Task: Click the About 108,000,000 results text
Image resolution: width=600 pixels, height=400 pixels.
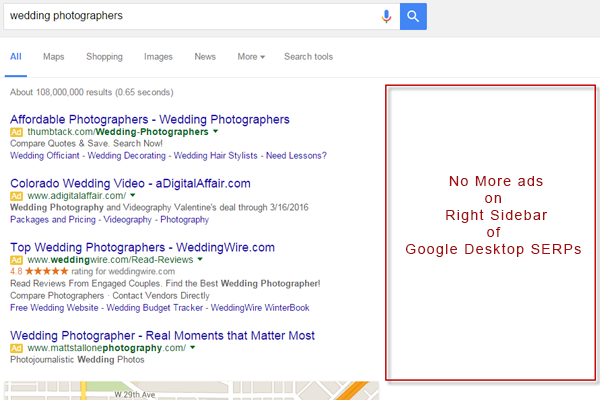Action: 91,92
